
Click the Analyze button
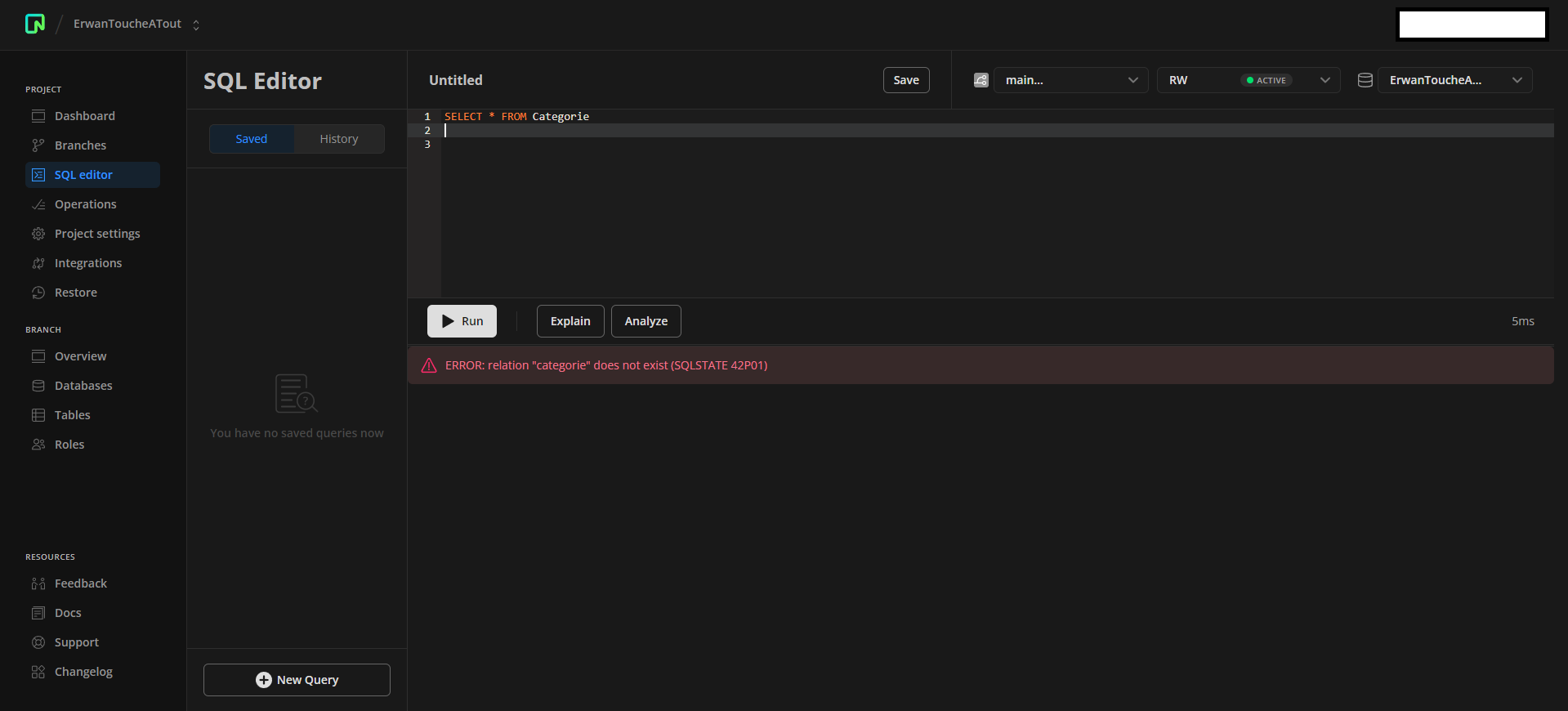coord(646,321)
